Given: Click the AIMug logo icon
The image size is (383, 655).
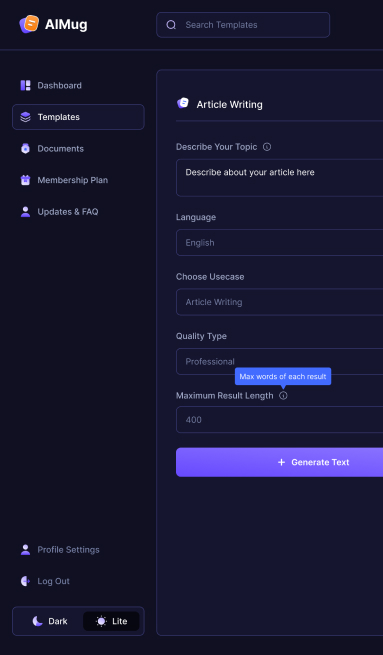Looking at the screenshot, I should point(29,24).
